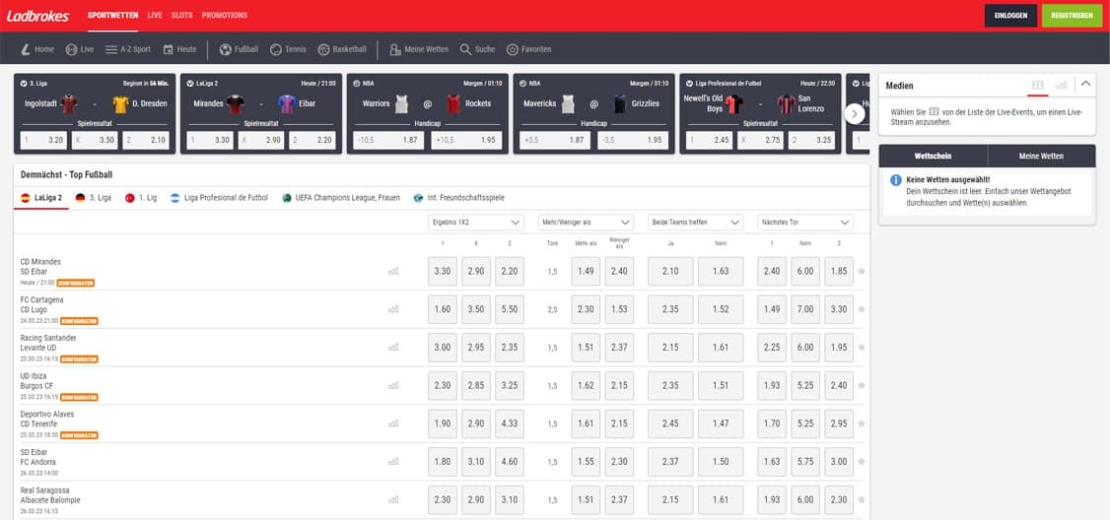Screen dimensions: 1110x520
Task: Open Heute calendar view
Action: click(x=180, y=50)
